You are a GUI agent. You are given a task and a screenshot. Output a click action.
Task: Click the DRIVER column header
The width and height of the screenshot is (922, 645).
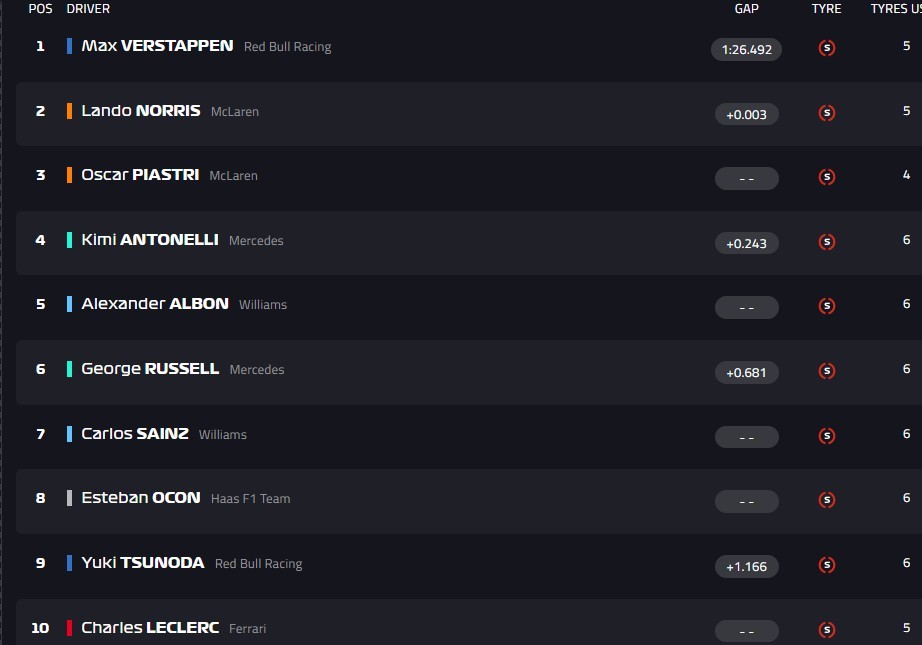point(88,9)
